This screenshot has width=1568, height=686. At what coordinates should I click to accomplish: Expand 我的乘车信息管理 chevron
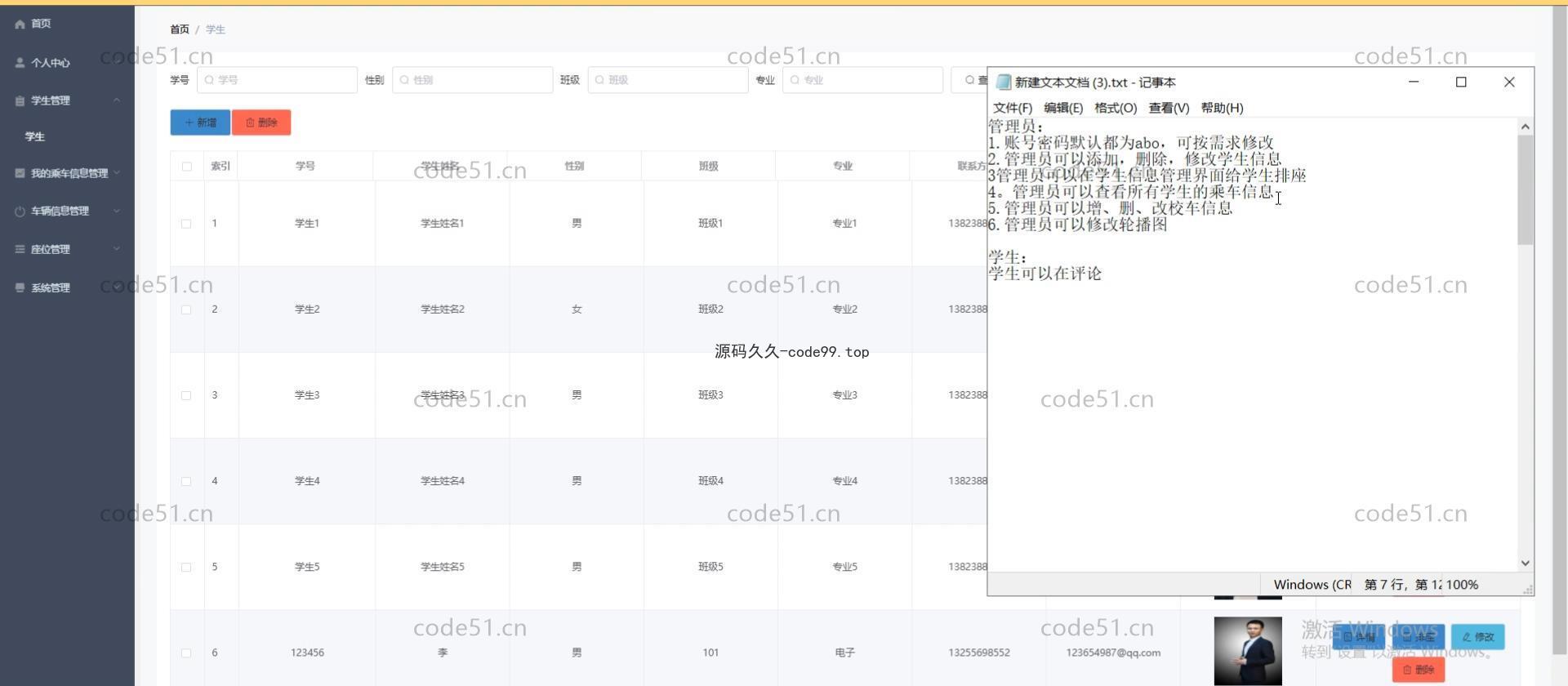(117, 173)
